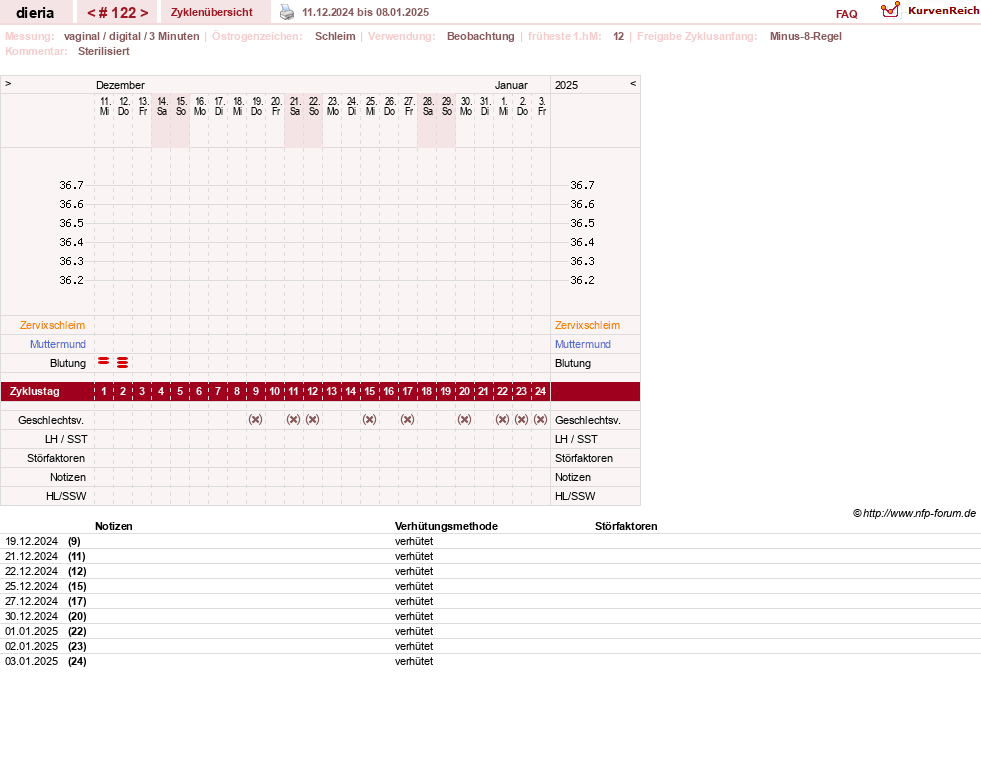Click the right Muttermund row label
This screenshot has width=981, height=765.
(x=582, y=344)
